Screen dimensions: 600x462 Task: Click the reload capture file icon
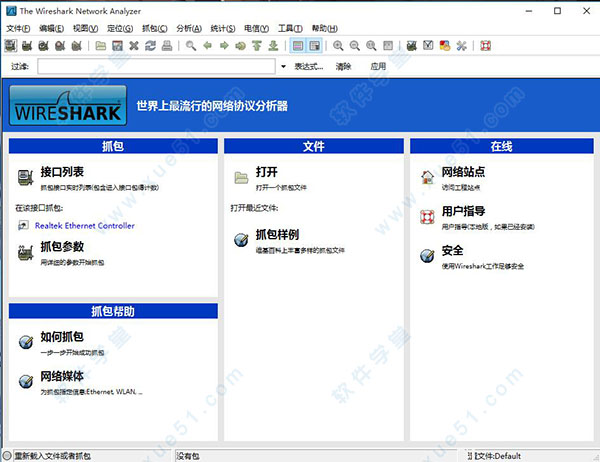(x=150, y=46)
